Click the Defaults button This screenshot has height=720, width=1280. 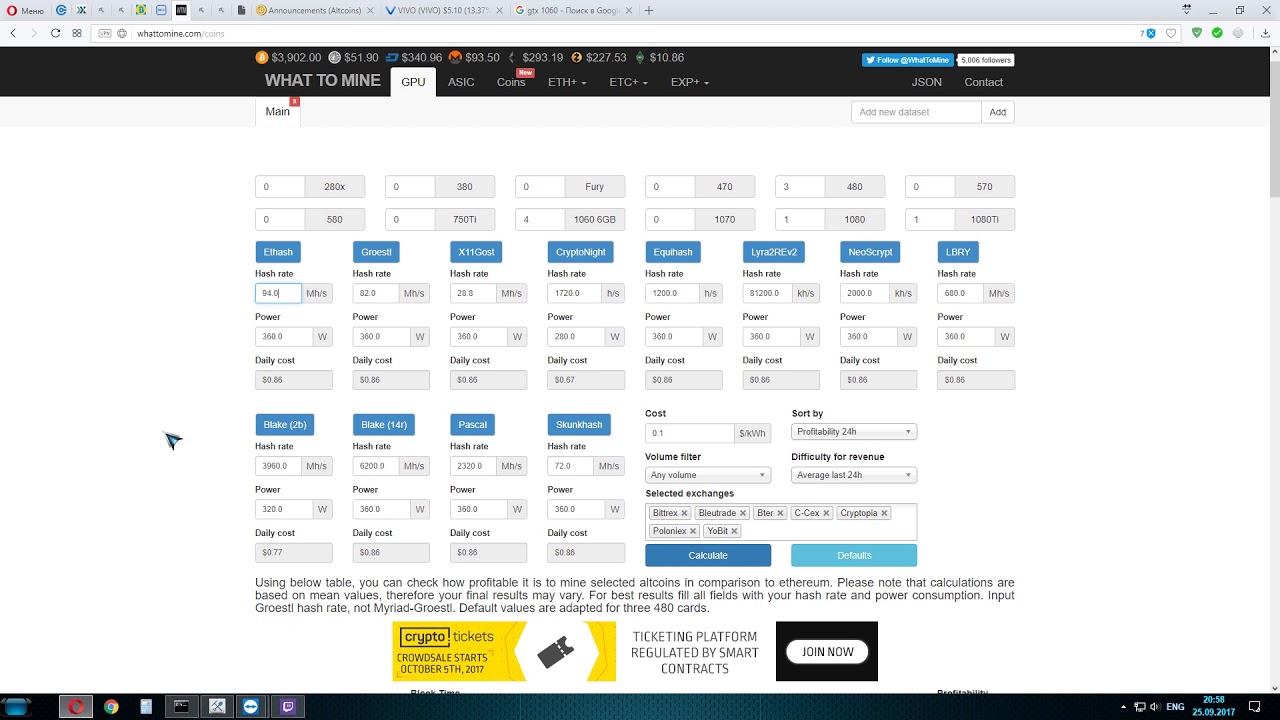point(854,555)
